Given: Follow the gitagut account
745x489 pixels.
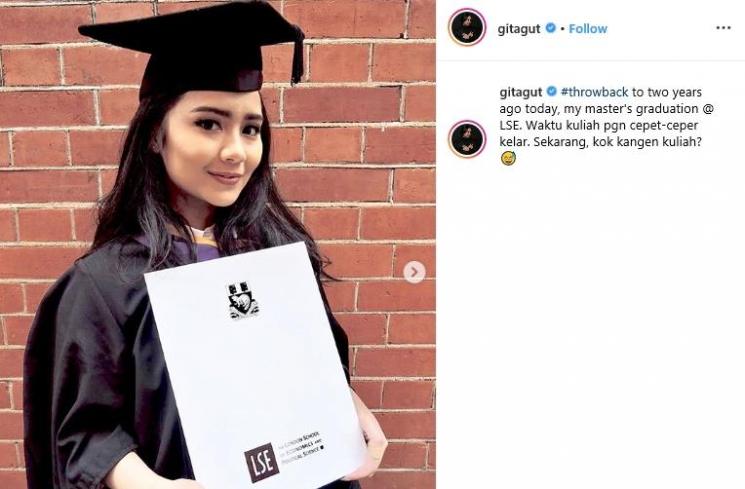Looking at the screenshot, I should tap(588, 29).
